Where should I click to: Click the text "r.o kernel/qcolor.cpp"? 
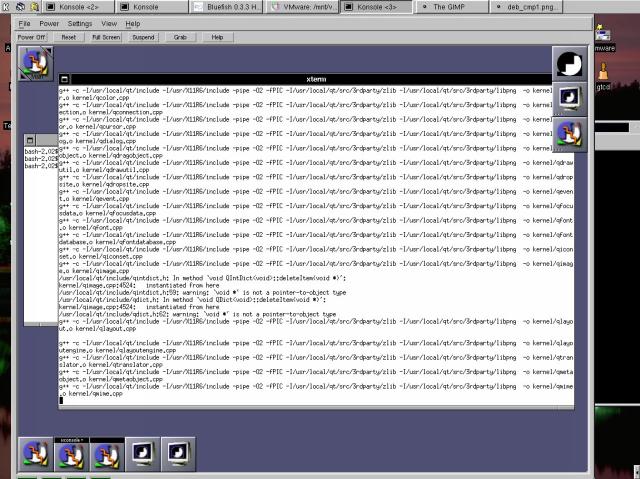pos(94,98)
